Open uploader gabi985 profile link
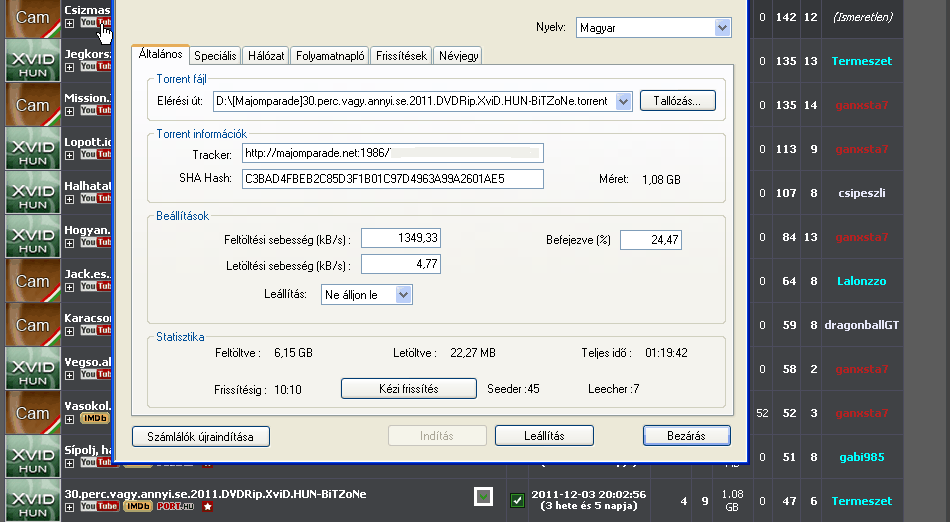The image size is (950, 522). pyautogui.click(x=862, y=457)
